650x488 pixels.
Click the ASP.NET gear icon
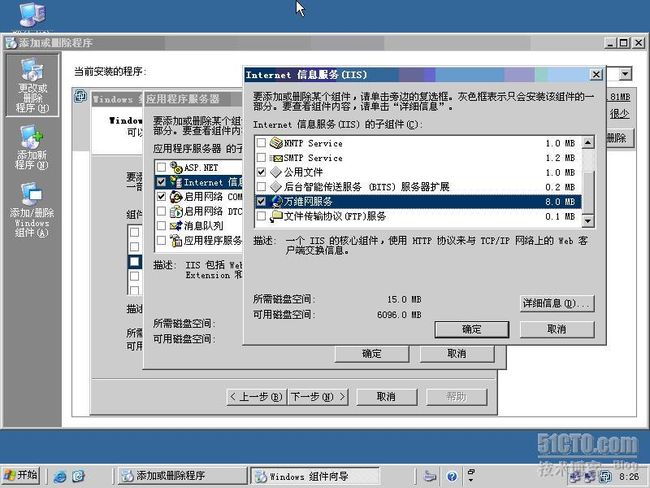pyautogui.click(x=176, y=168)
